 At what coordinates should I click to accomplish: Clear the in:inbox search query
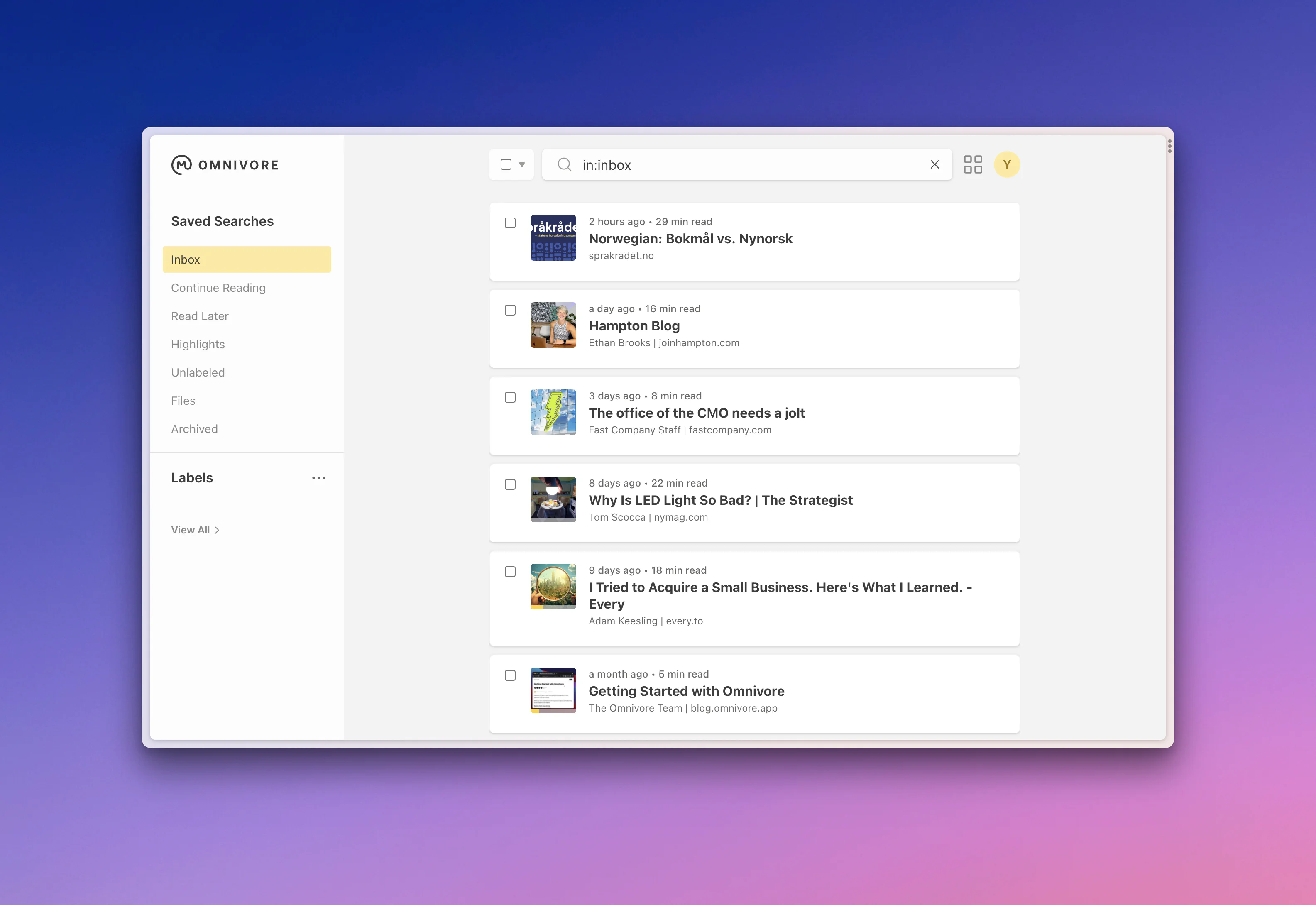tap(934, 164)
